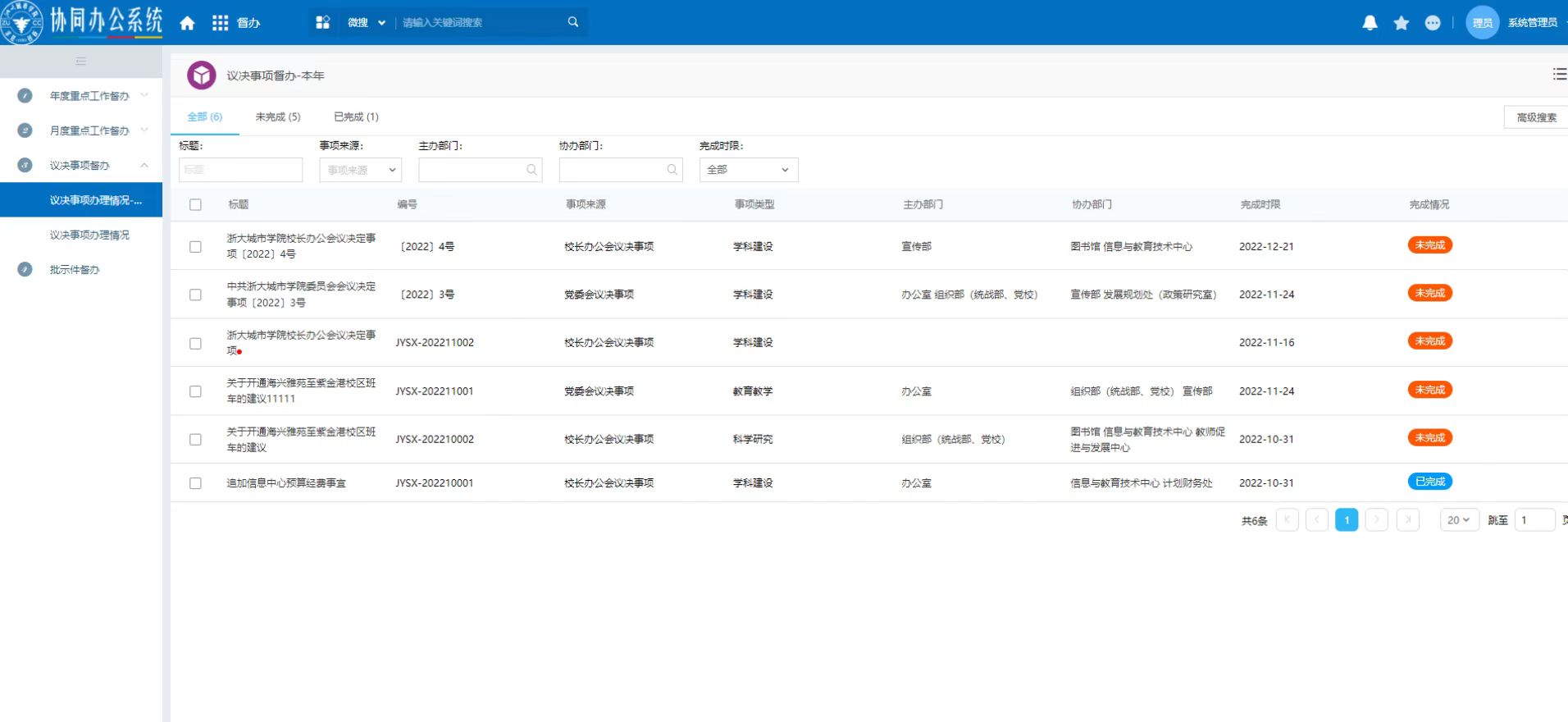Viewport: 1568px width, 722px height.
Task: Focus the 跳至 page number input
Action: 1534,520
